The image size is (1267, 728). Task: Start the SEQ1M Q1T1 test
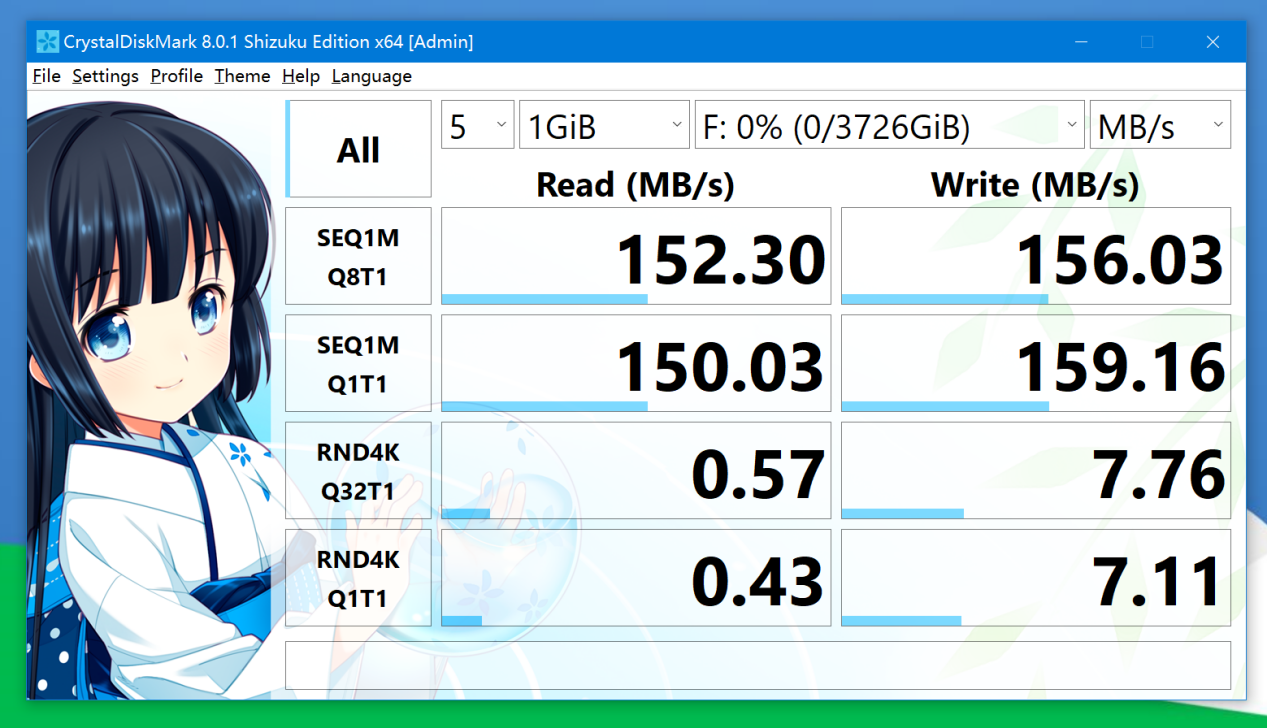358,363
